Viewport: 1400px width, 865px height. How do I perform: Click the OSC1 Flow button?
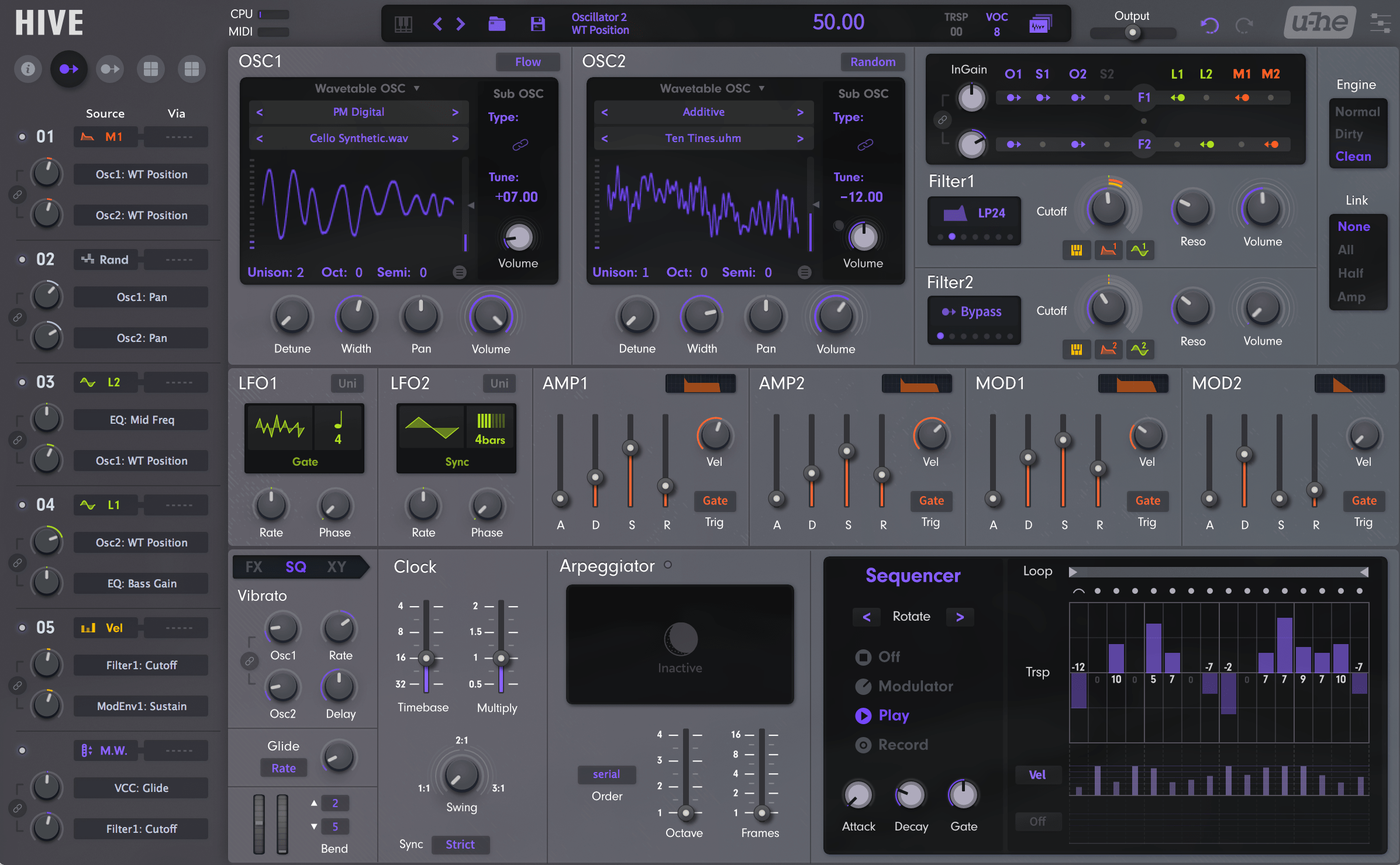click(528, 62)
